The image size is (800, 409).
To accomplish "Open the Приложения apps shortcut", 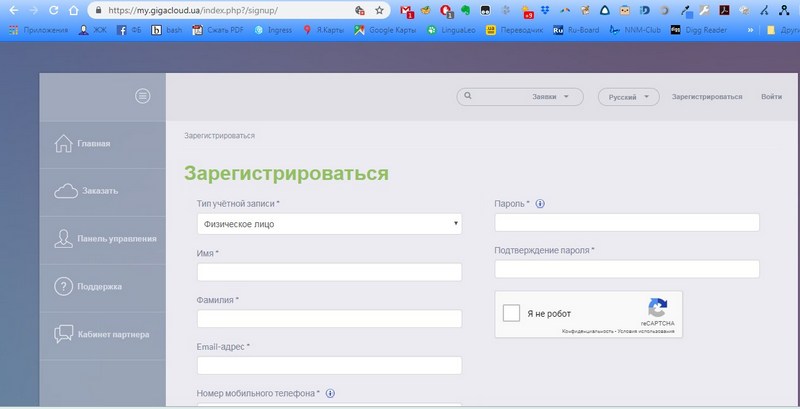I will [x=38, y=30].
